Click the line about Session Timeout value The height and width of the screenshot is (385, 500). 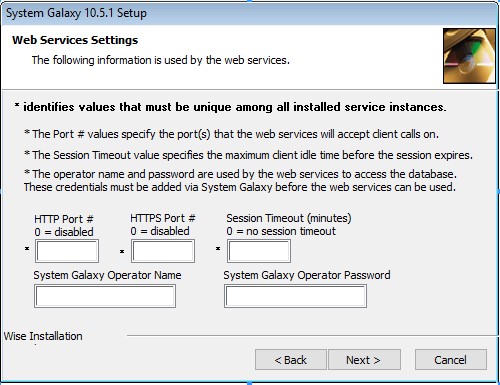249,155
